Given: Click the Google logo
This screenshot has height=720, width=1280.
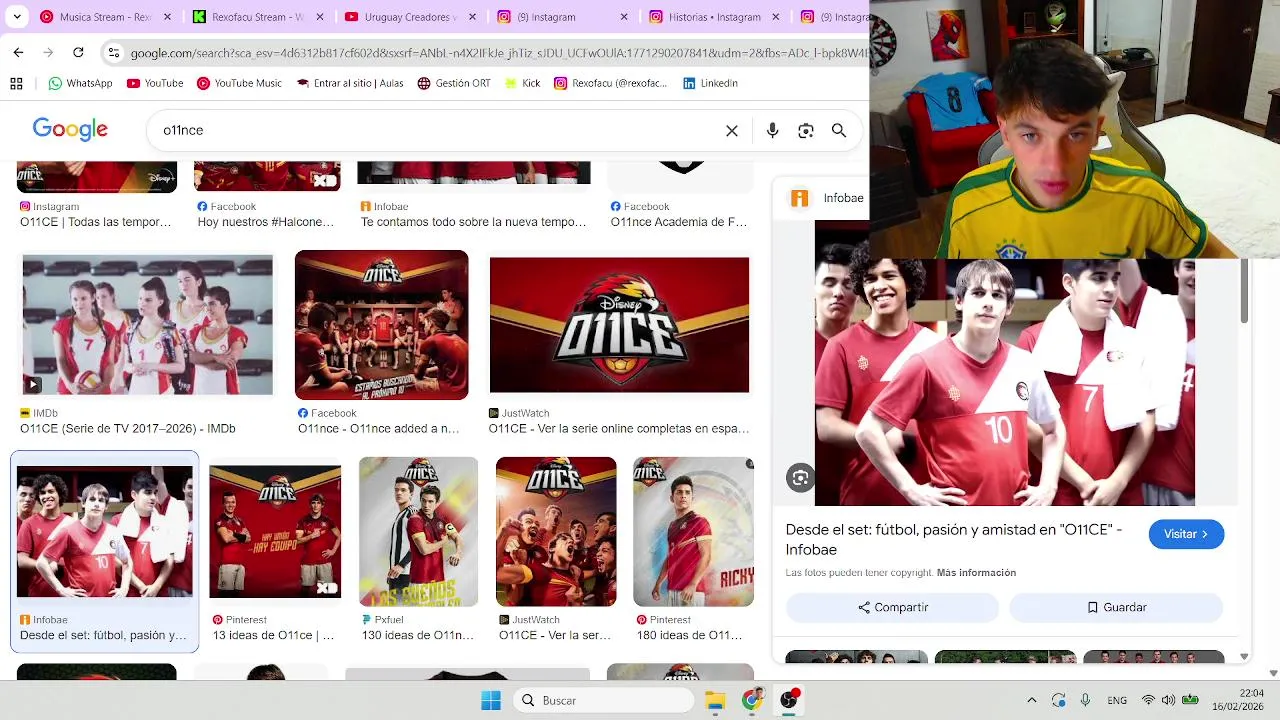Looking at the screenshot, I should pos(70,130).
